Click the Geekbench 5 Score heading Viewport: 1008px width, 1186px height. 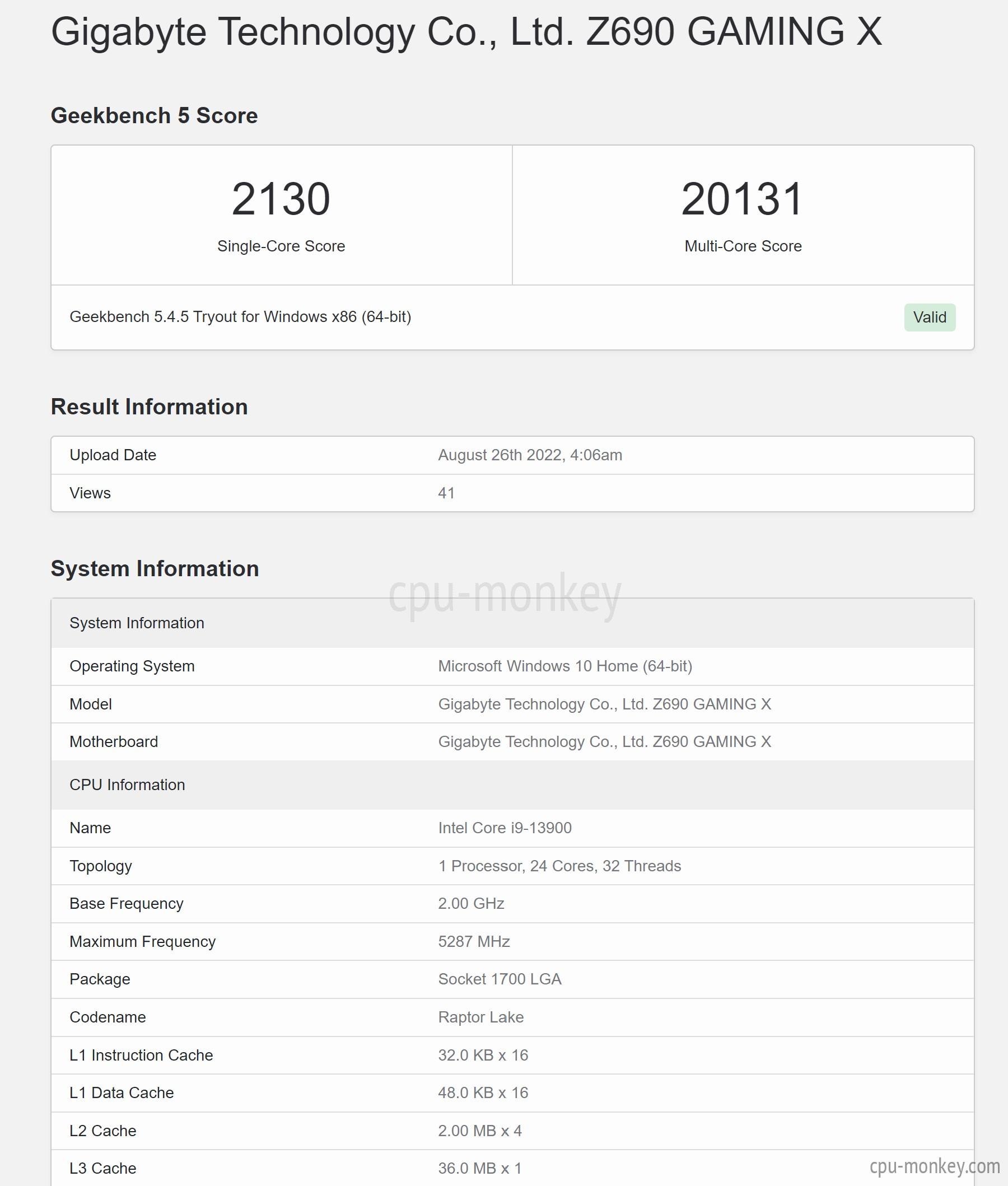155,115
